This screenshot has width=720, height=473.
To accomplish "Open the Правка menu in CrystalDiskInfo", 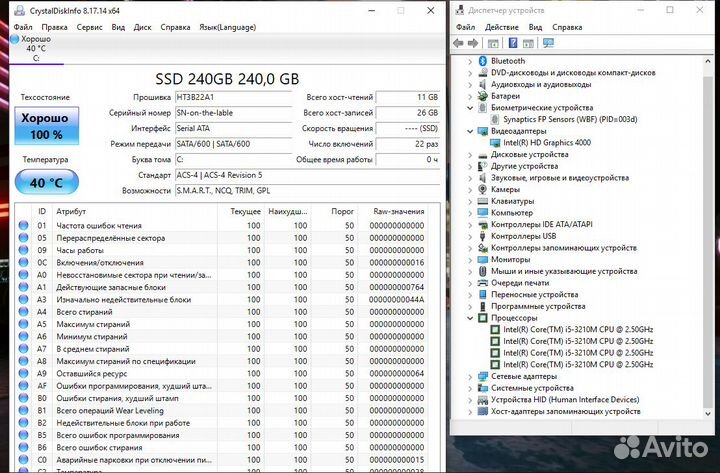I will coord(54,27).
